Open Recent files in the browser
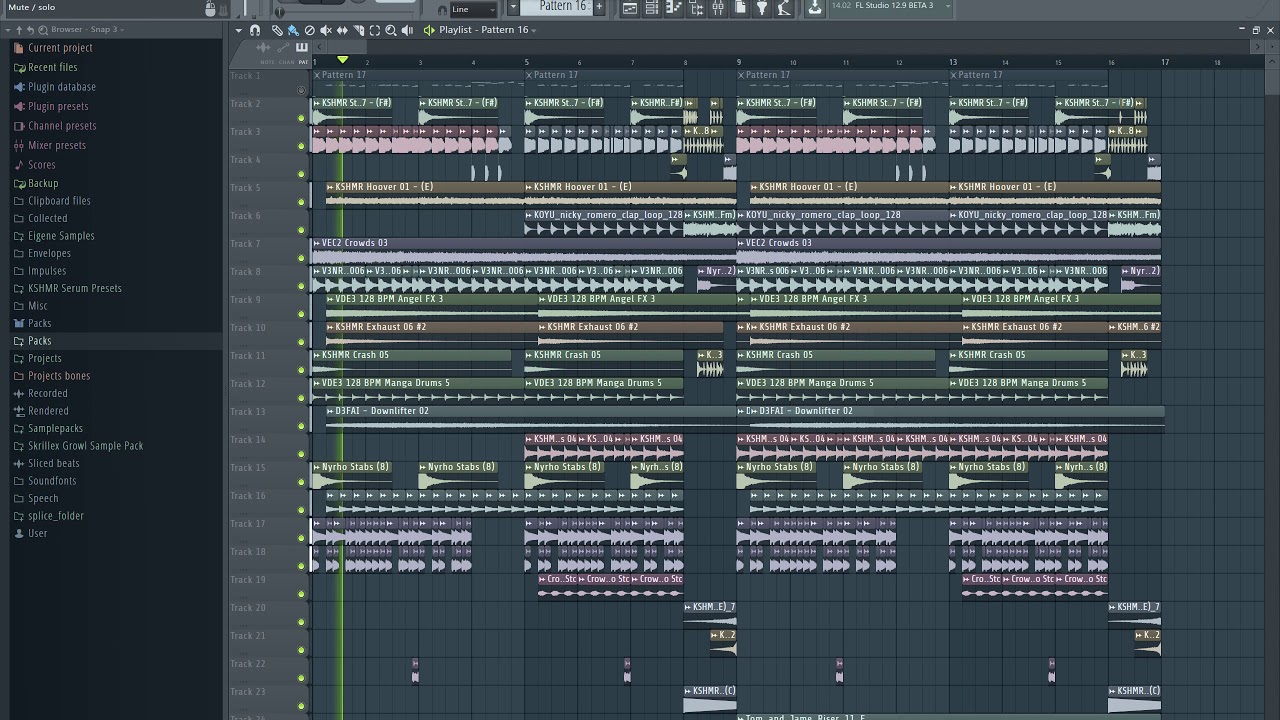The width and height of the screenshot is (1280, 720). (52, 67)
